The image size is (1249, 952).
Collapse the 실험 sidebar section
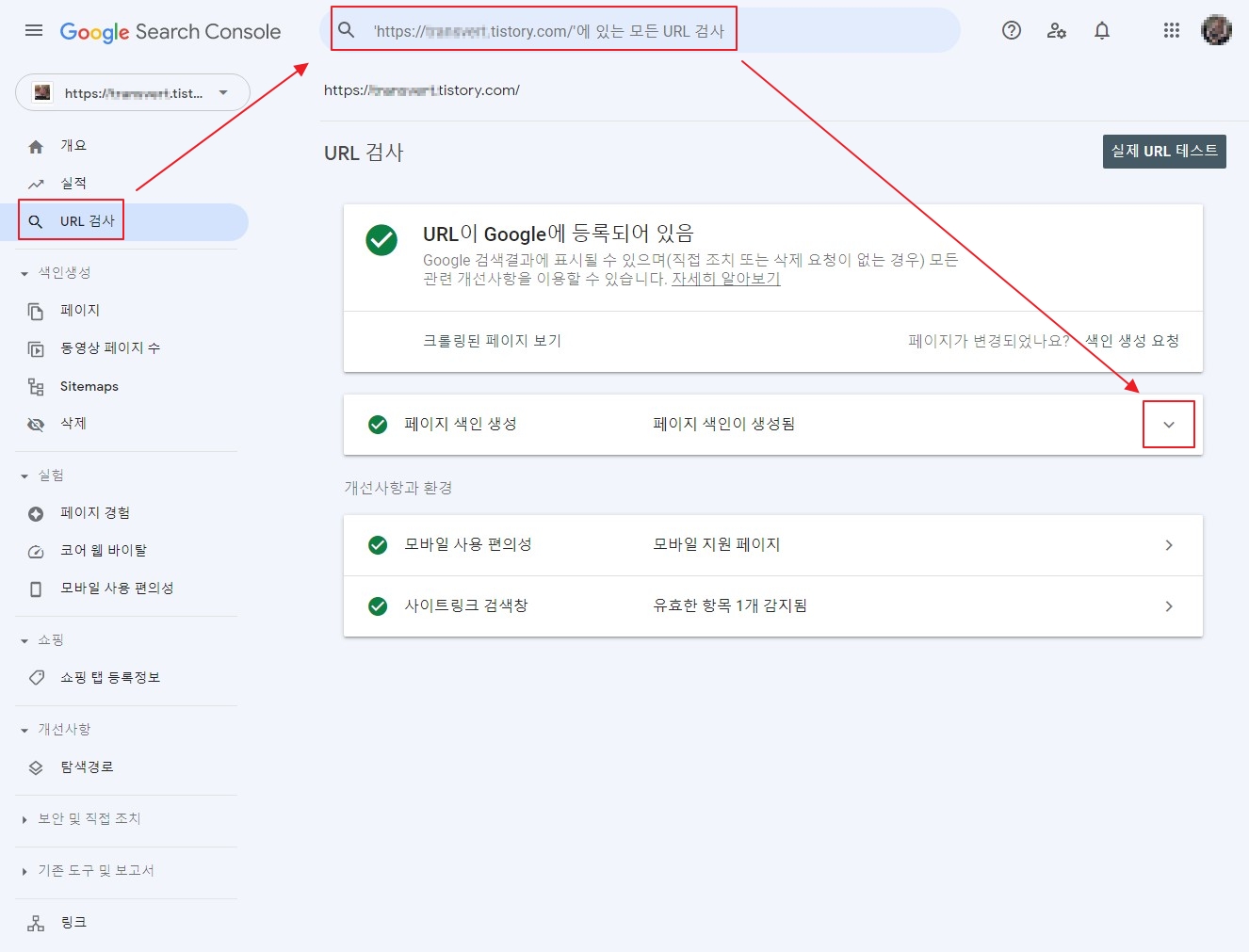24,476
